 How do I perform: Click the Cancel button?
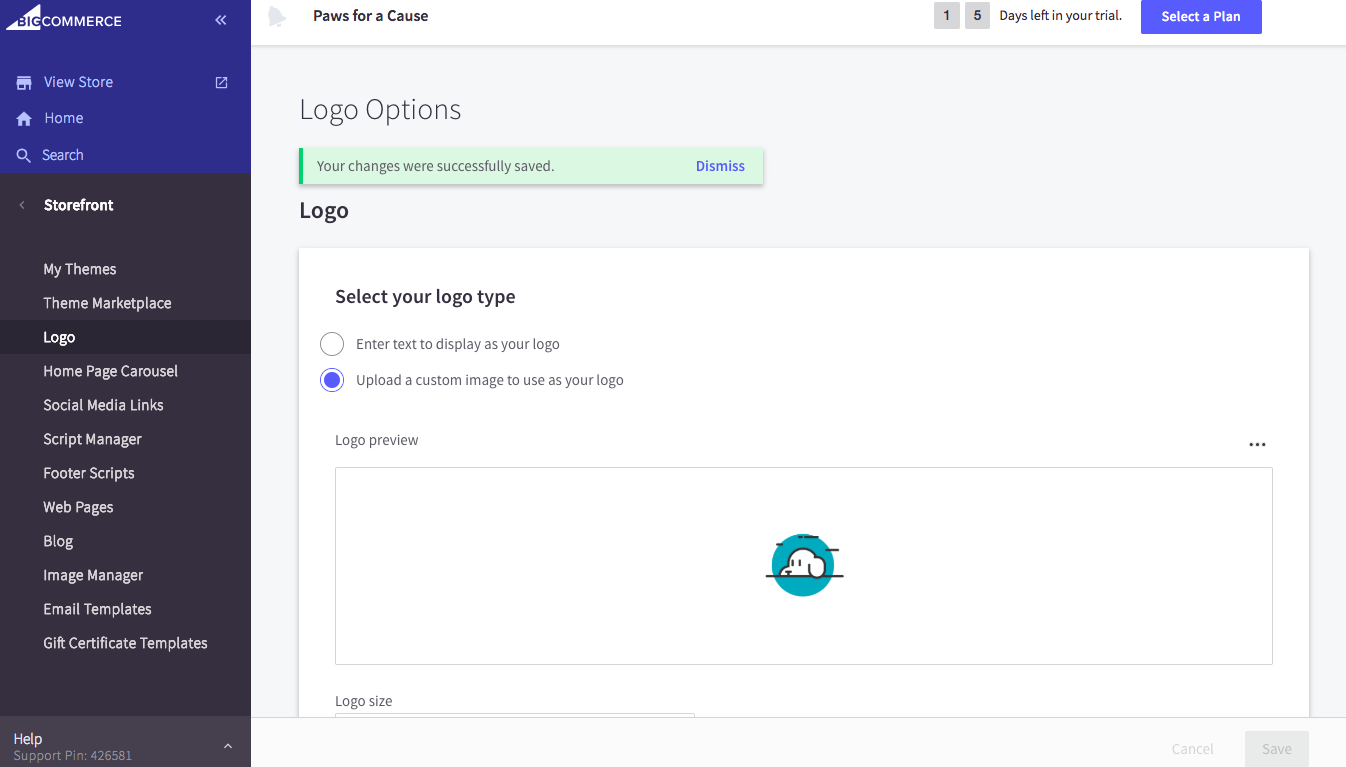1192,749
